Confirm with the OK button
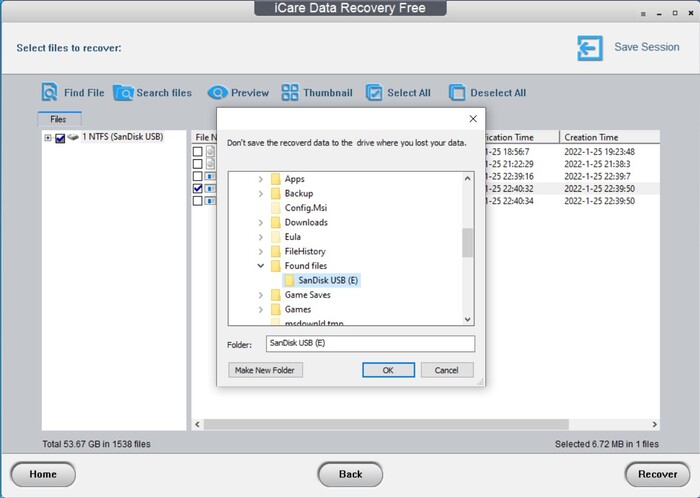Viewport: 700px width, 498px height. [x=388, y=370]
